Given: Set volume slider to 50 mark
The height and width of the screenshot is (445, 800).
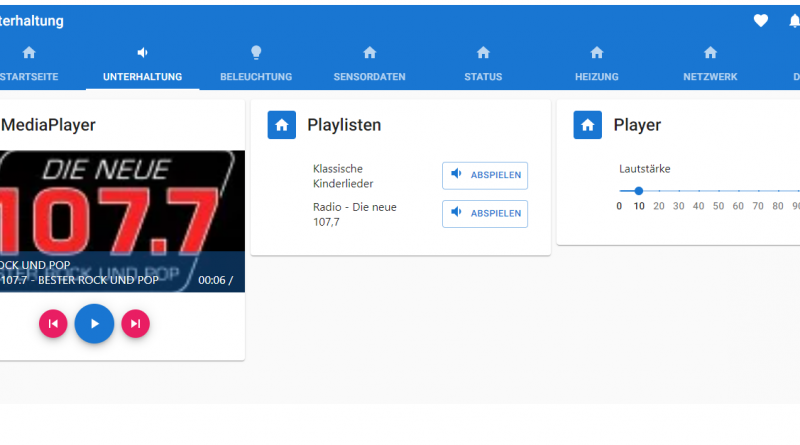Looking at the screenshot, I should [x=718, y=190].
